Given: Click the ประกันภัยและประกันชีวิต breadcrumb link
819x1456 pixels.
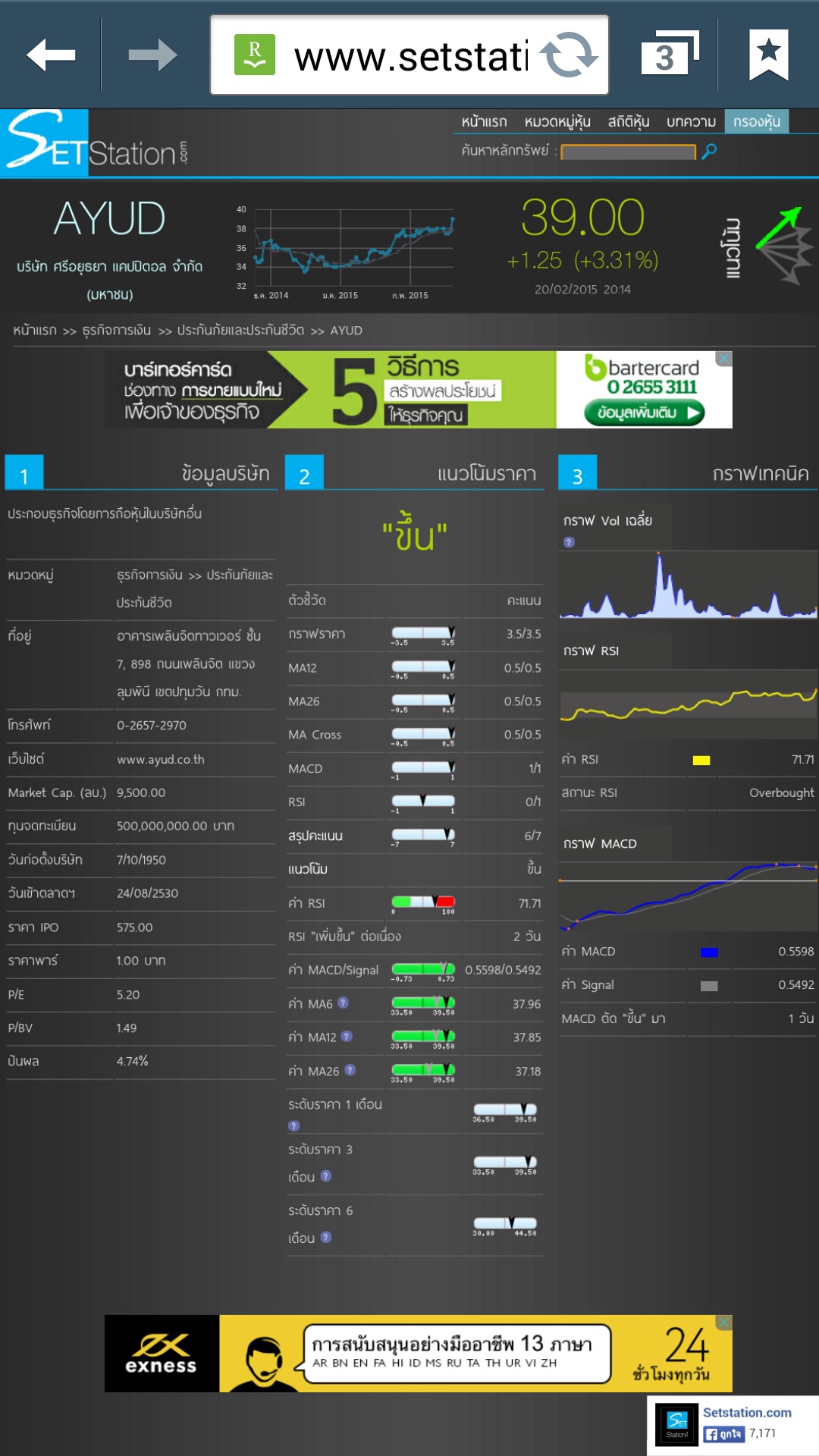Looking at the screenshot, I should pos(240,331).
